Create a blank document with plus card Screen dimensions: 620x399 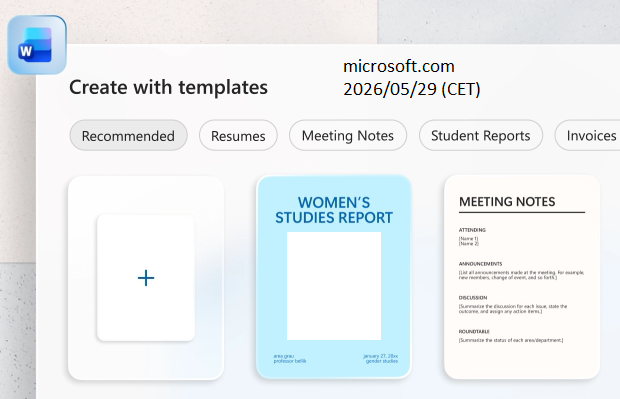coord(146,278)
